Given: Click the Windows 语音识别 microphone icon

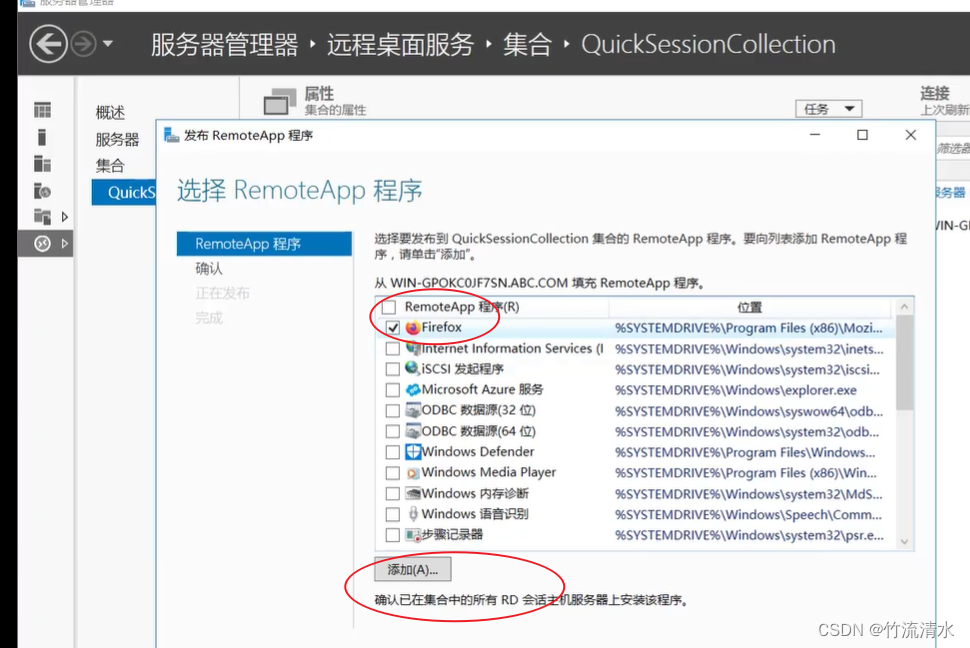Looking at the screenshot, I should pyautogui.click(x=413, y=514).
